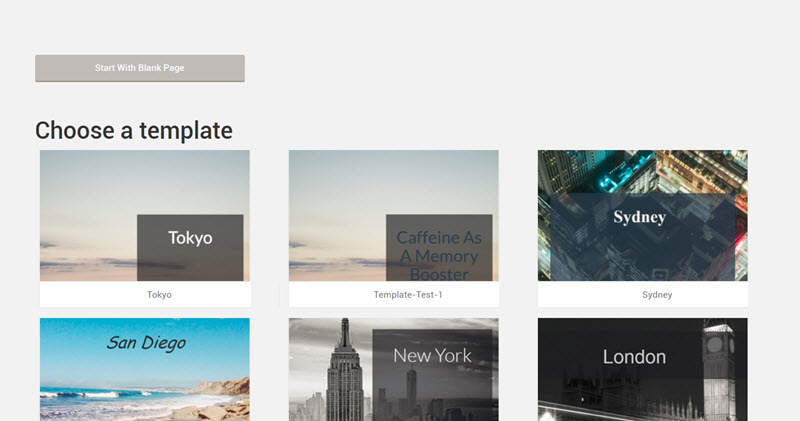Click the Template-Test-1 caption label
Image resolution: width=800 pixels, height=421 pixels.
click(408, 294)
